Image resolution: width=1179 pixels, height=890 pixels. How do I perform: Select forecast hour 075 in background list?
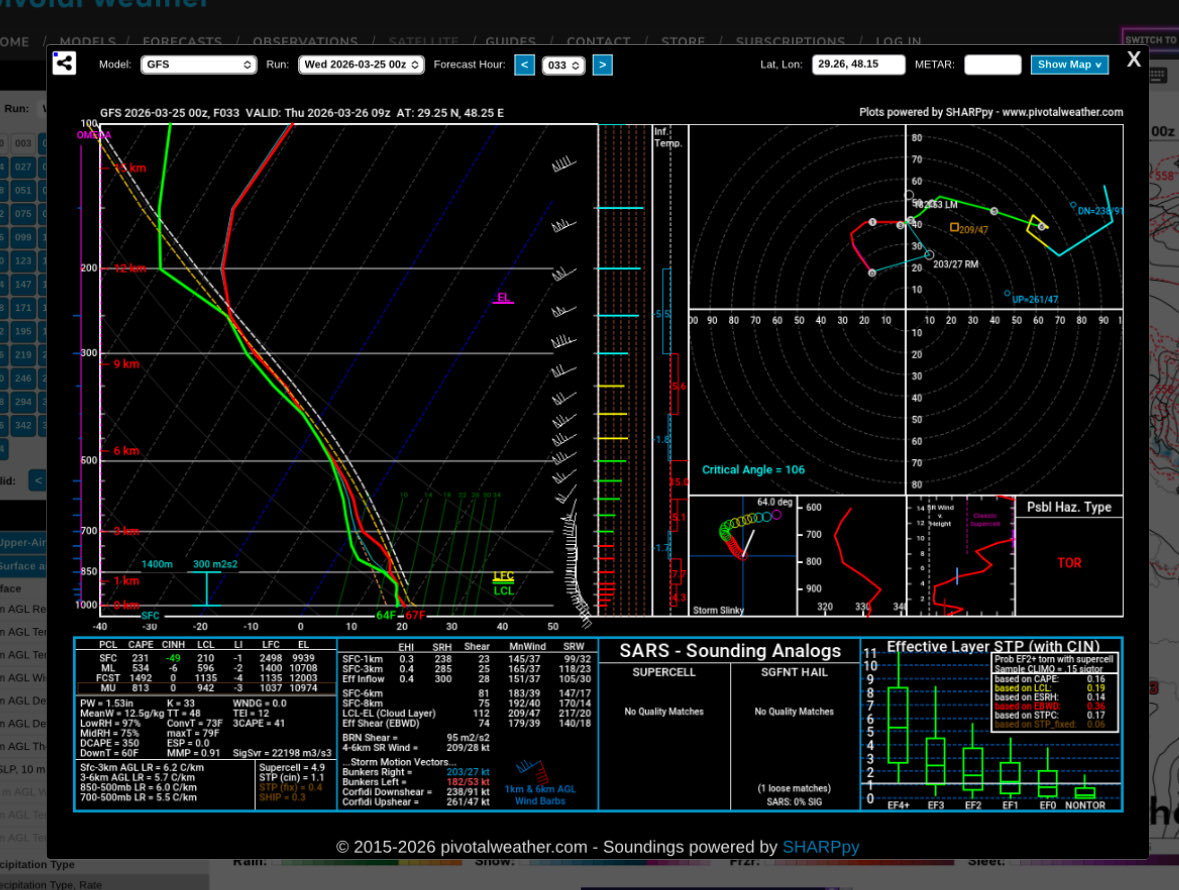point(23,213)
